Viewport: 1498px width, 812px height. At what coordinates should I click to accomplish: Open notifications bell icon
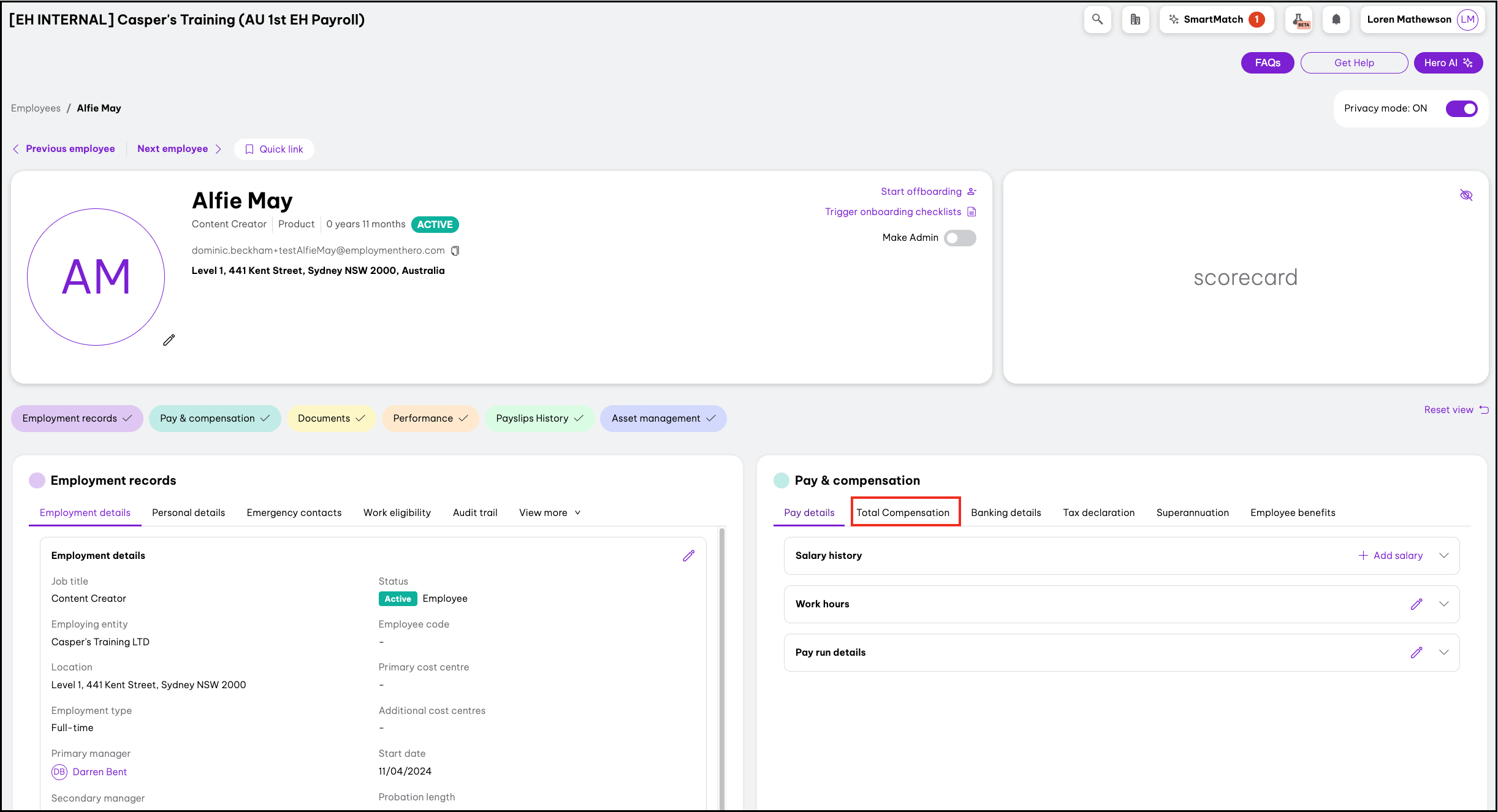pos(1336,20)
